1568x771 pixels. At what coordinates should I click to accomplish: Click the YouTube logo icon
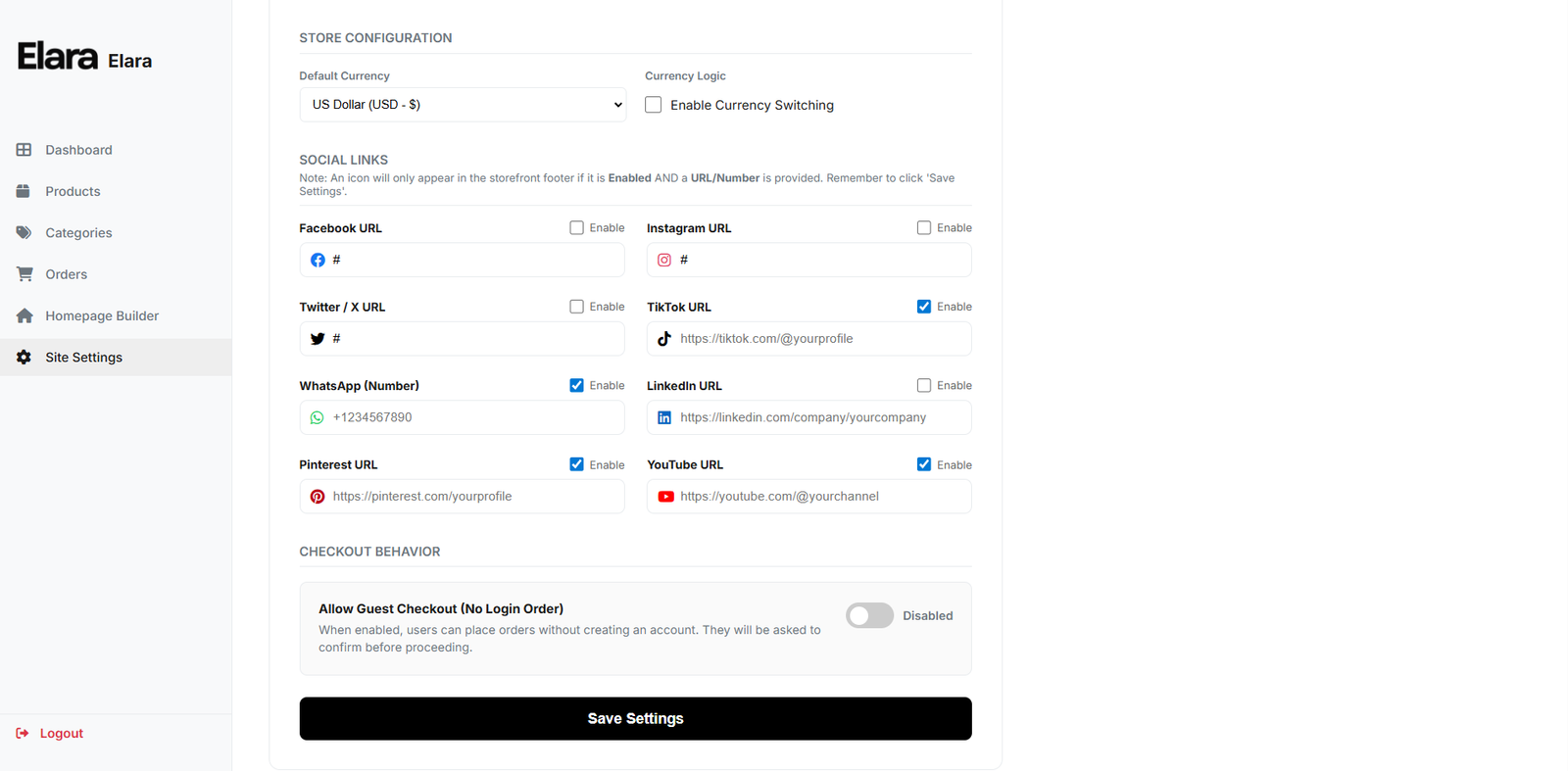(665, 497)
